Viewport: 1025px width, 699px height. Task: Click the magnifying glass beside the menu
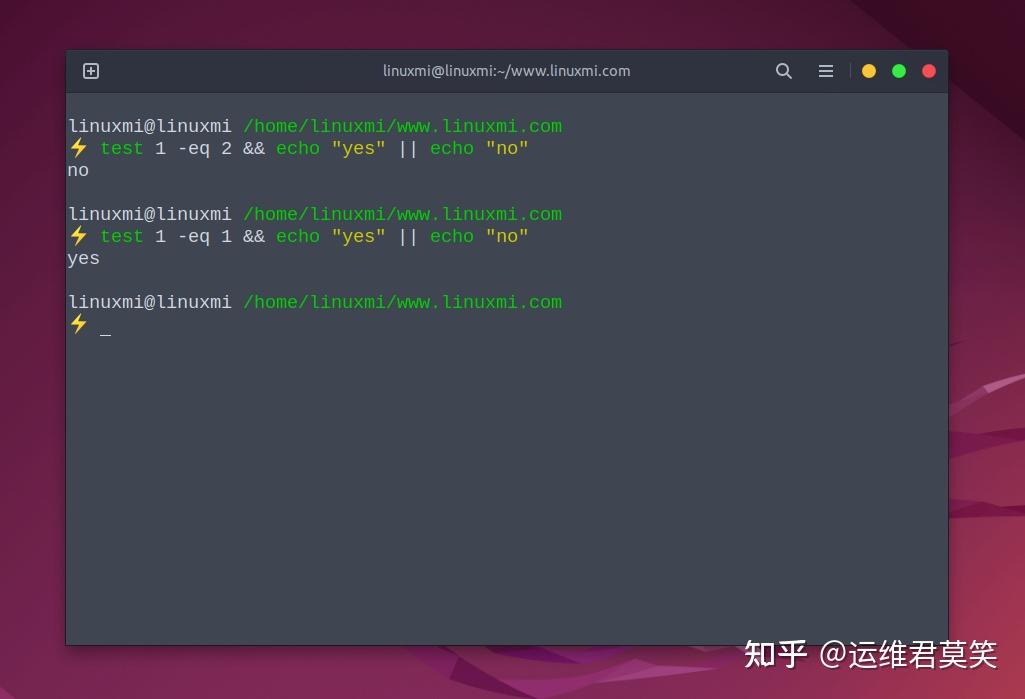click(784, 71)
